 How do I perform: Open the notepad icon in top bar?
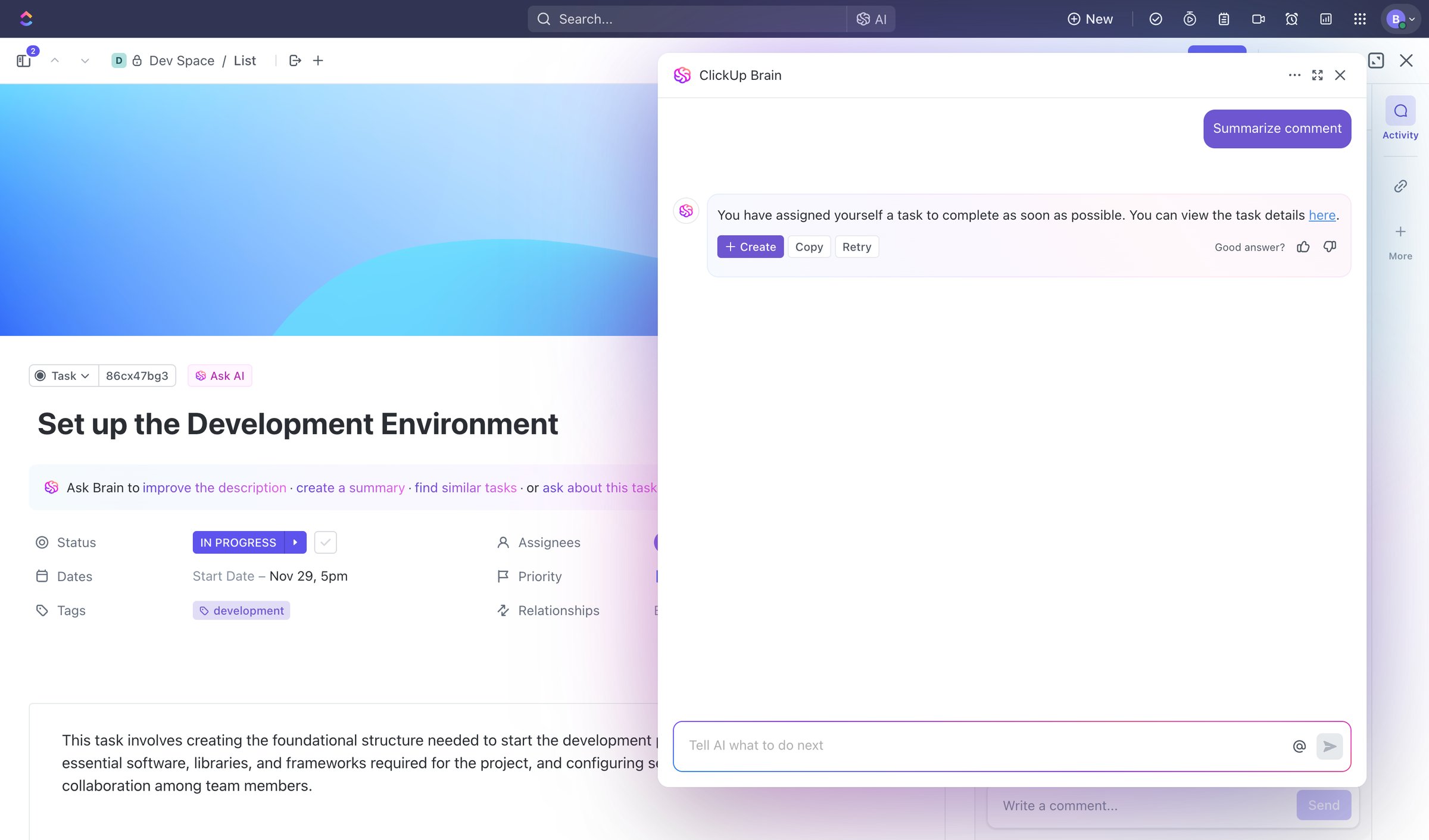(1224, 19)
